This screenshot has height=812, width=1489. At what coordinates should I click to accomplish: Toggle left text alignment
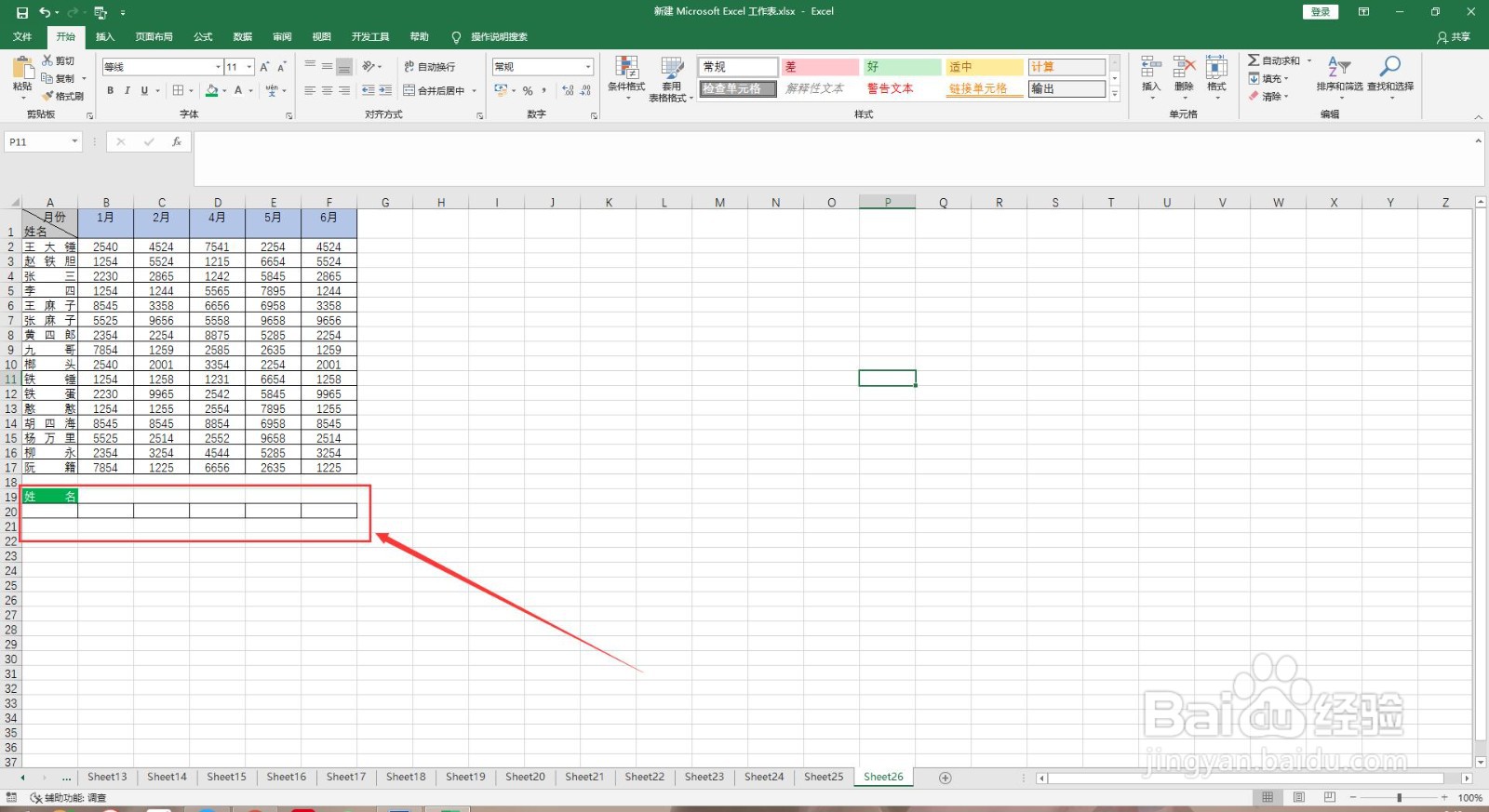[x=310, y=90]
